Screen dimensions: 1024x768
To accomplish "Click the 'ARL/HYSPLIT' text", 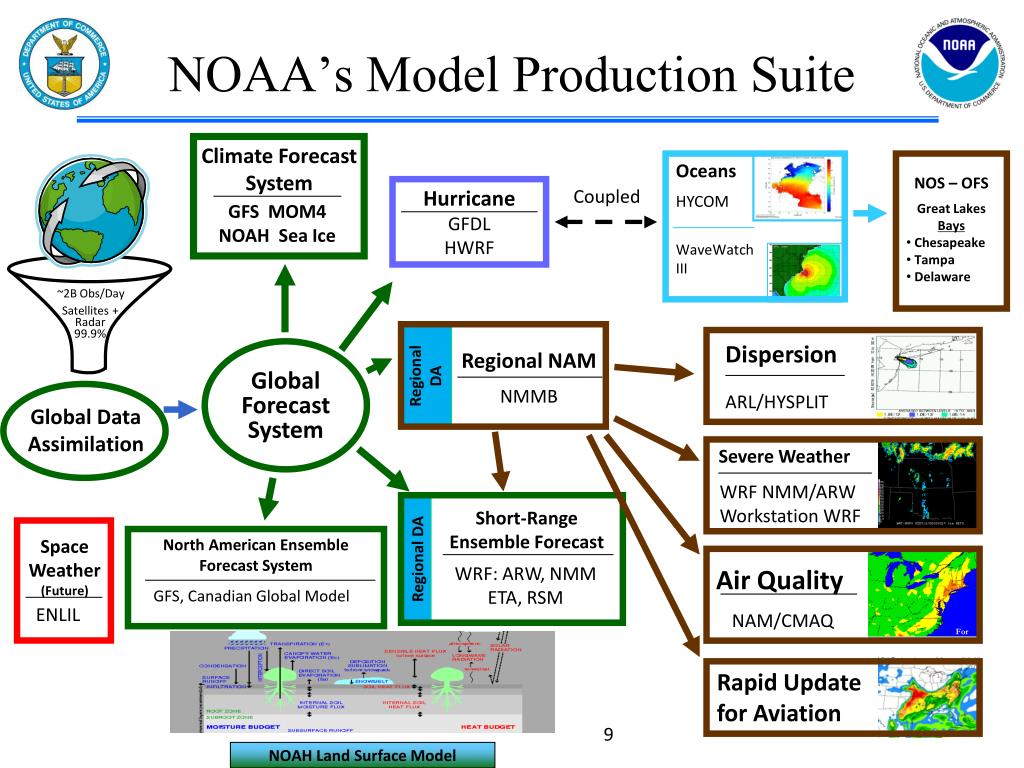I will point(776,402).
